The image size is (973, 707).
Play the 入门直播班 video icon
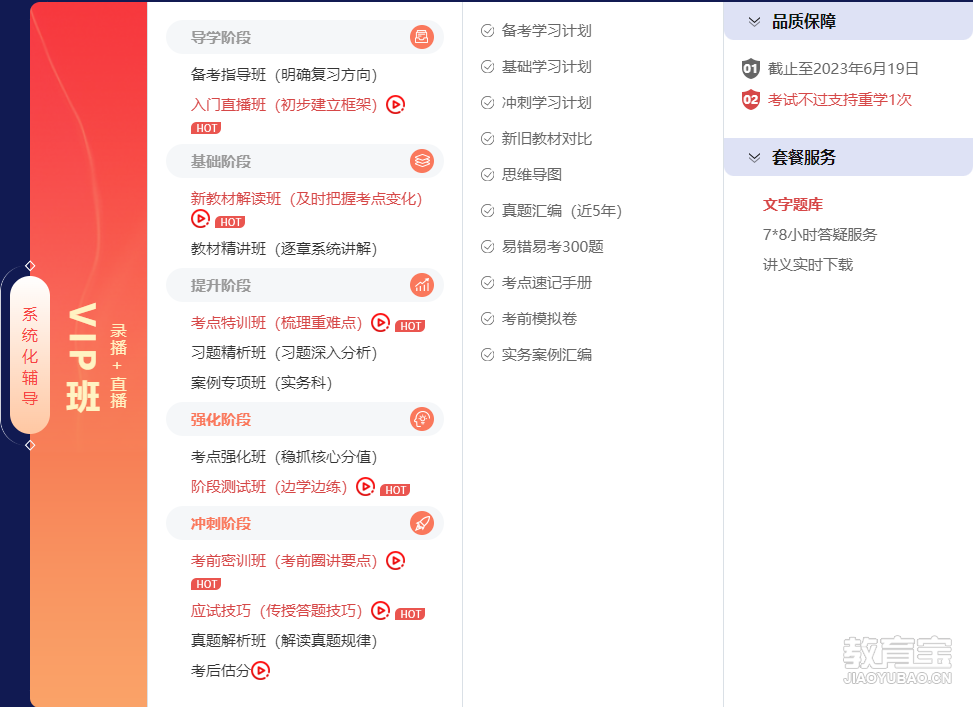[x=396, y=105]
